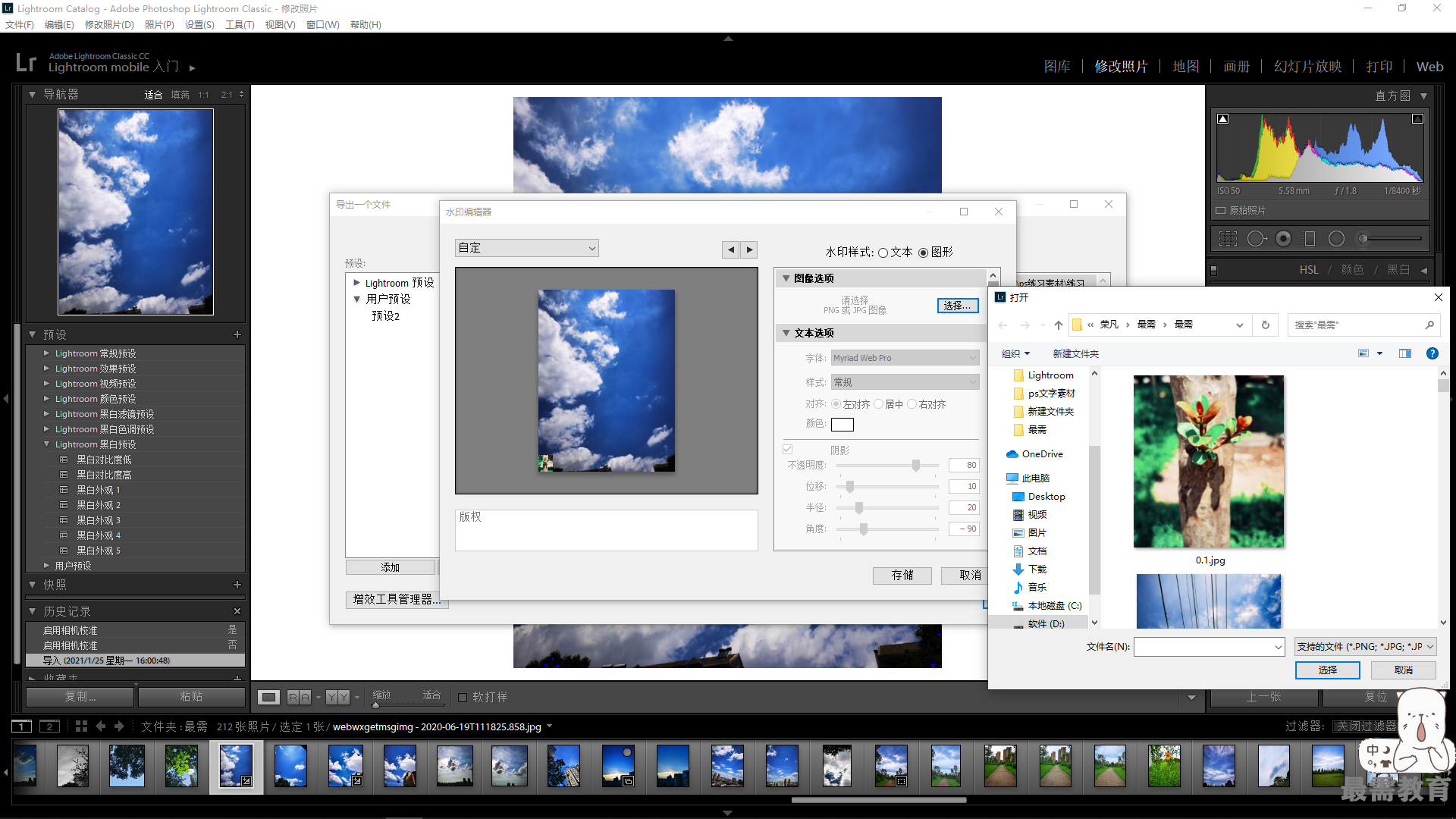Collapse the Navigator panel
The height and width of the screenshot is (819, 1456).
[x=32, y=95]
